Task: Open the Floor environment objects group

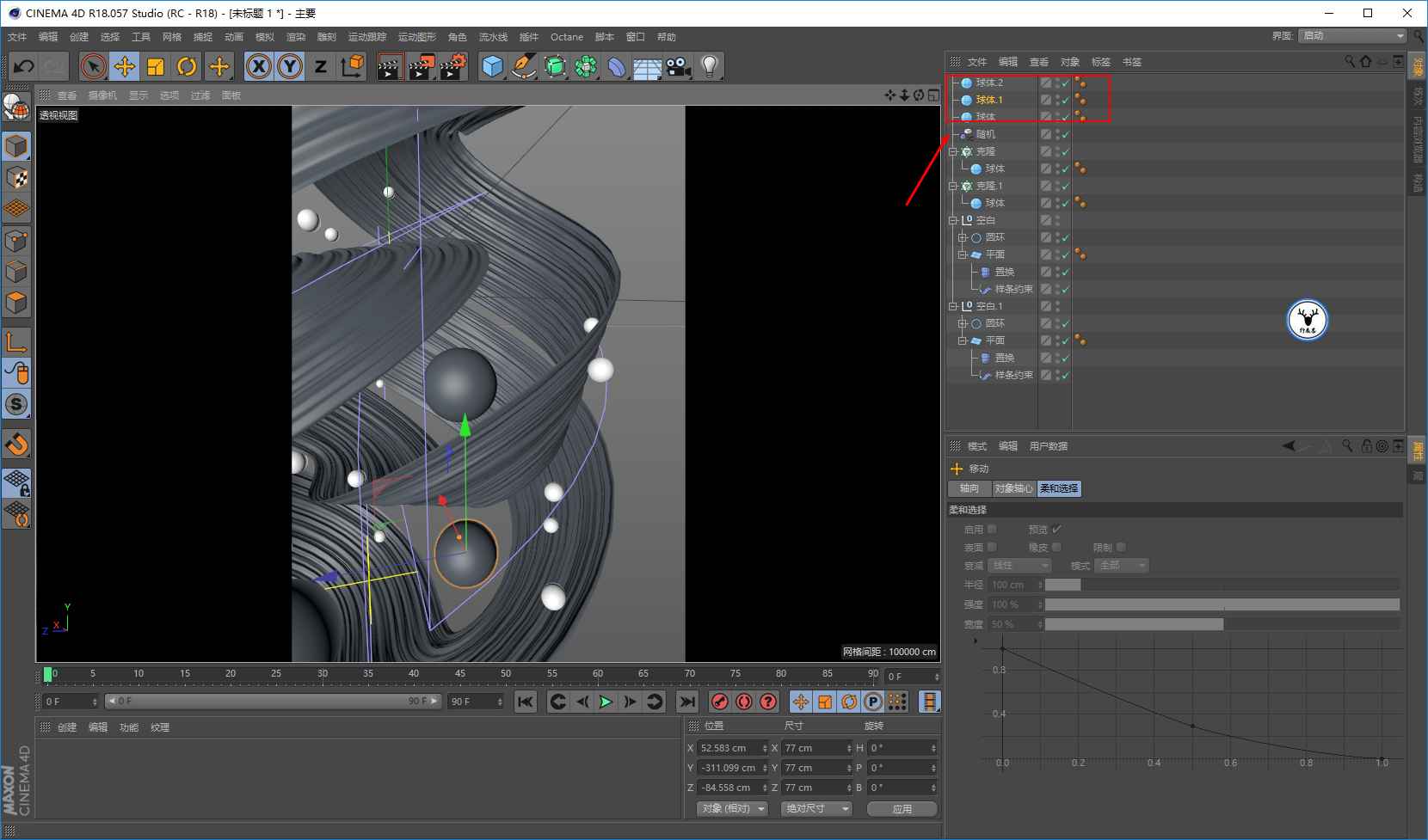Action: 648,66
